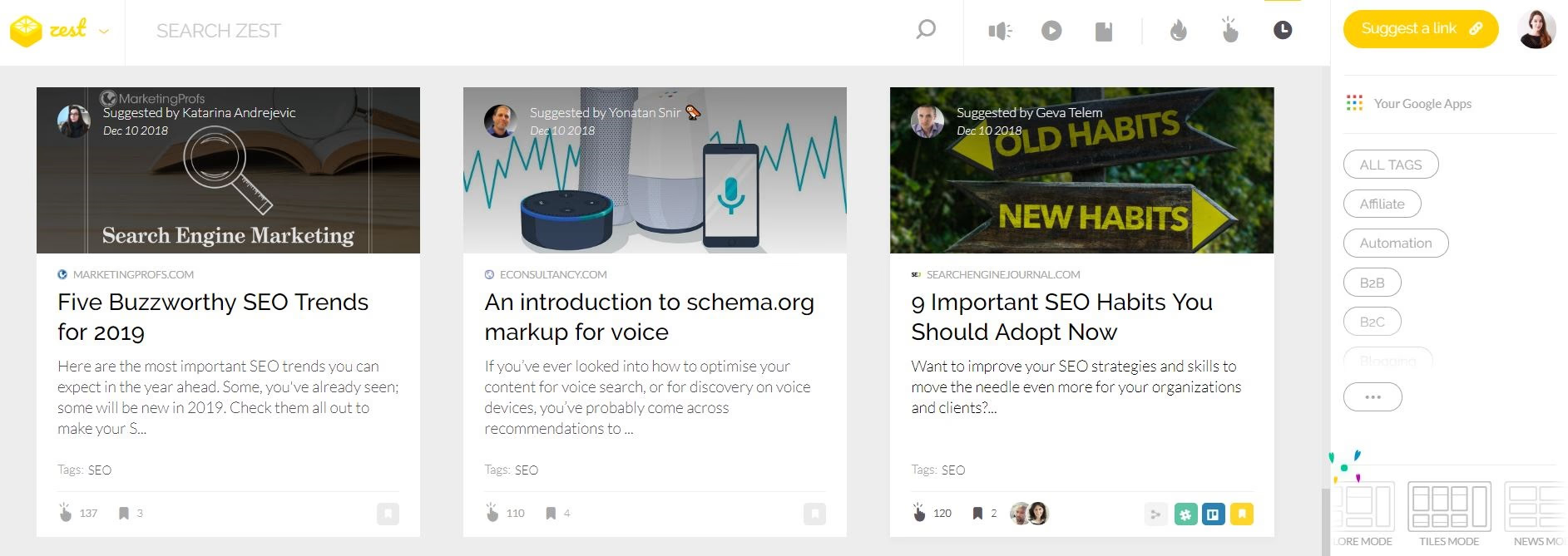Sort by recent clock icon
The image size is (1568, 556).
click(1283, 31)
